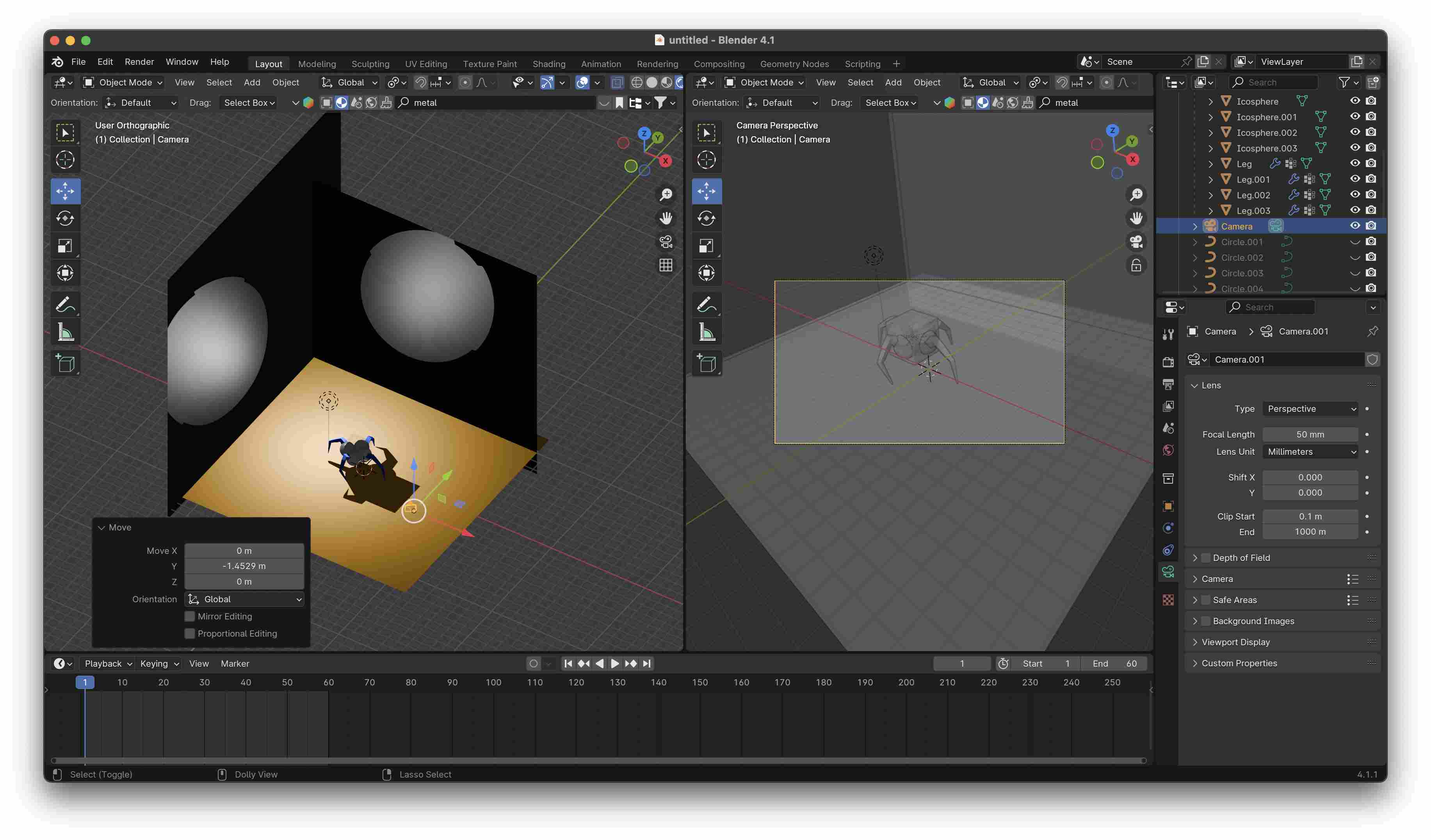Image resolution: width=1431 pixels, height=840 pixels.
Task: Enable Background Images checkbox
Action: [1205, 621]
